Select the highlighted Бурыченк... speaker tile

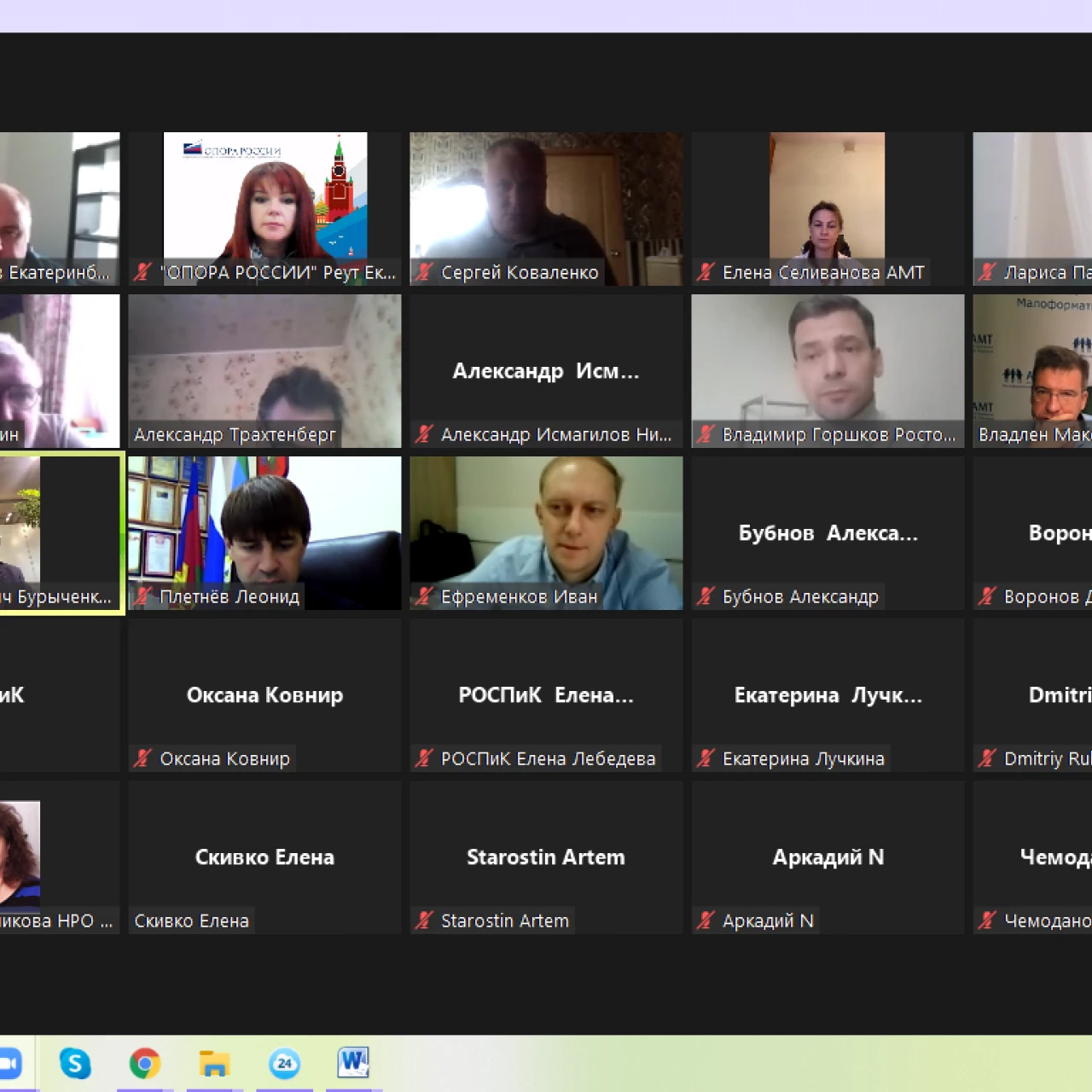coord(61,533)
